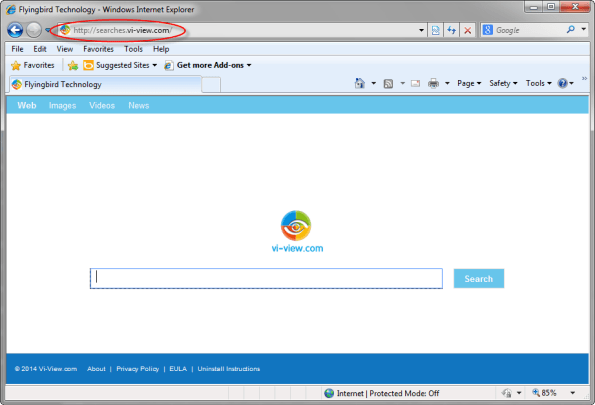Click the RSS feeds icon
This screenshot has height=405, width=595.
coord(388,84)
